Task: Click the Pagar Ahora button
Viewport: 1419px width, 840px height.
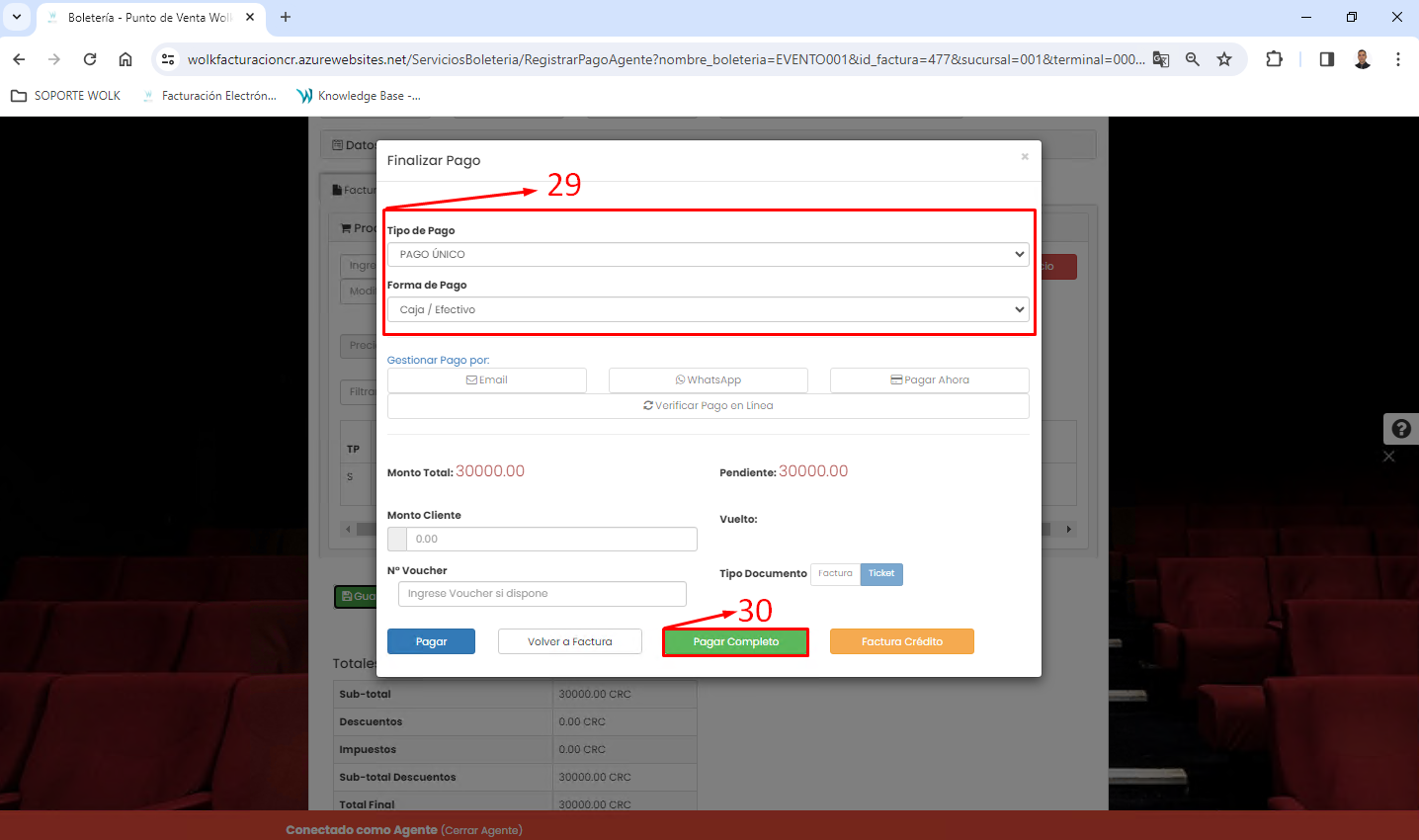Action: [930, 380]
